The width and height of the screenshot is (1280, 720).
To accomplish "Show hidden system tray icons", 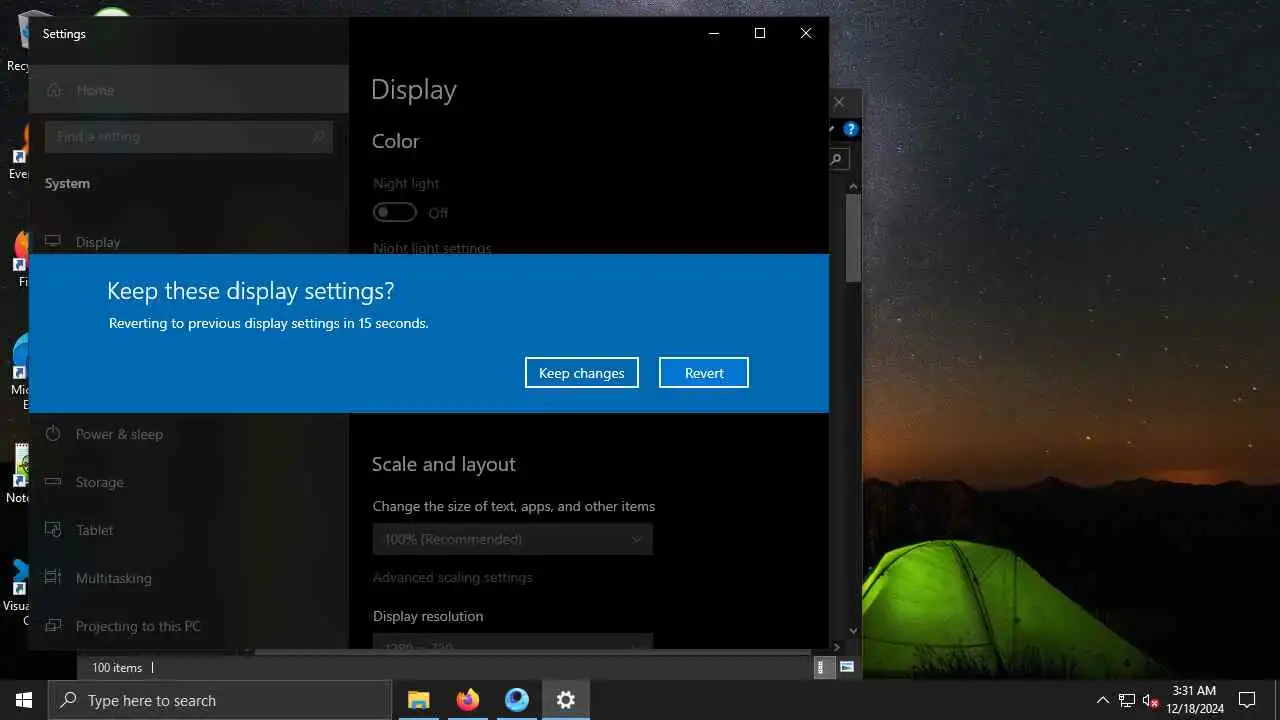I will coord(1103,700).
